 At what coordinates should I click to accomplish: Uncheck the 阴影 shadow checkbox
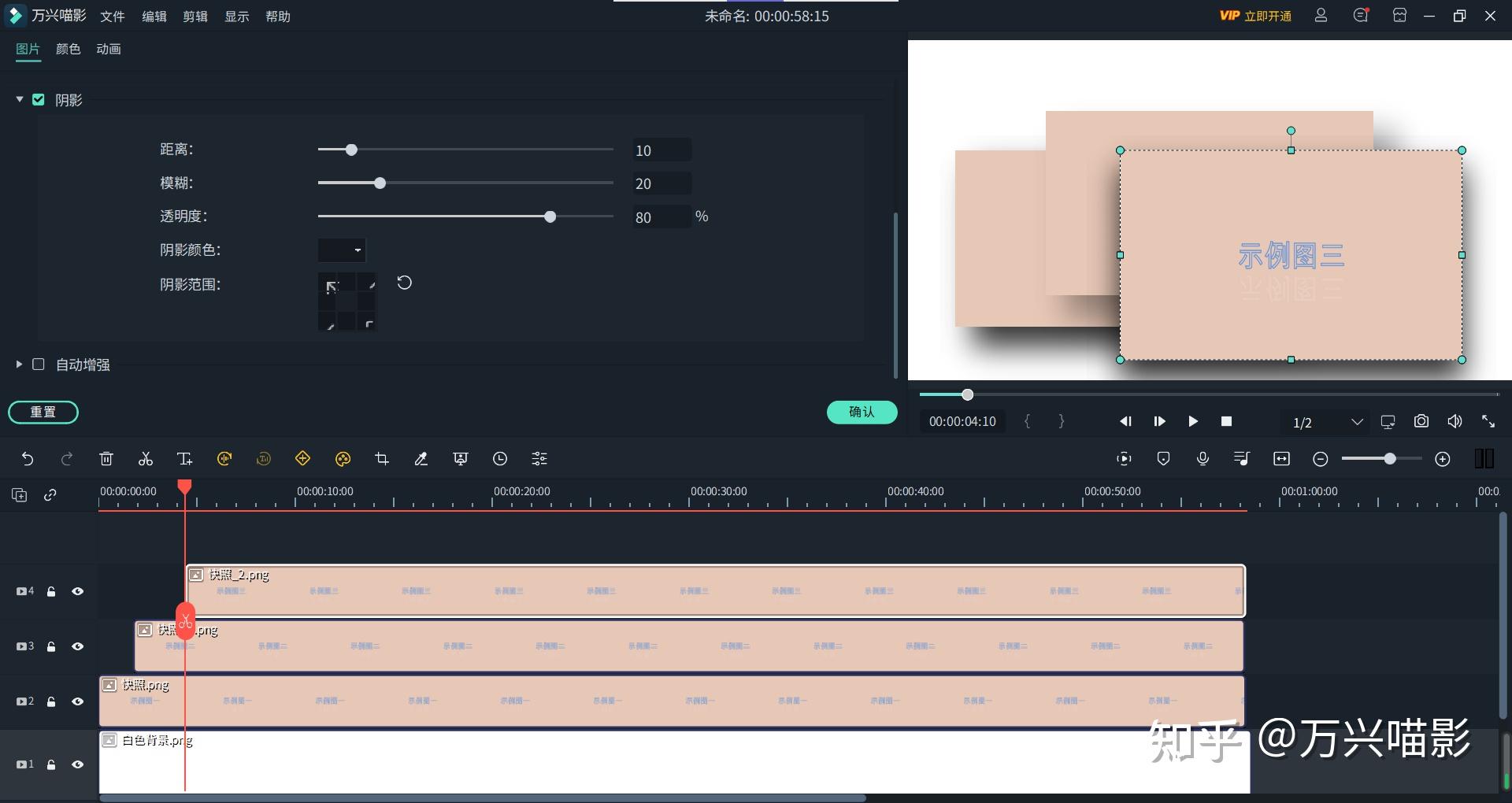(x=38, y=99)
